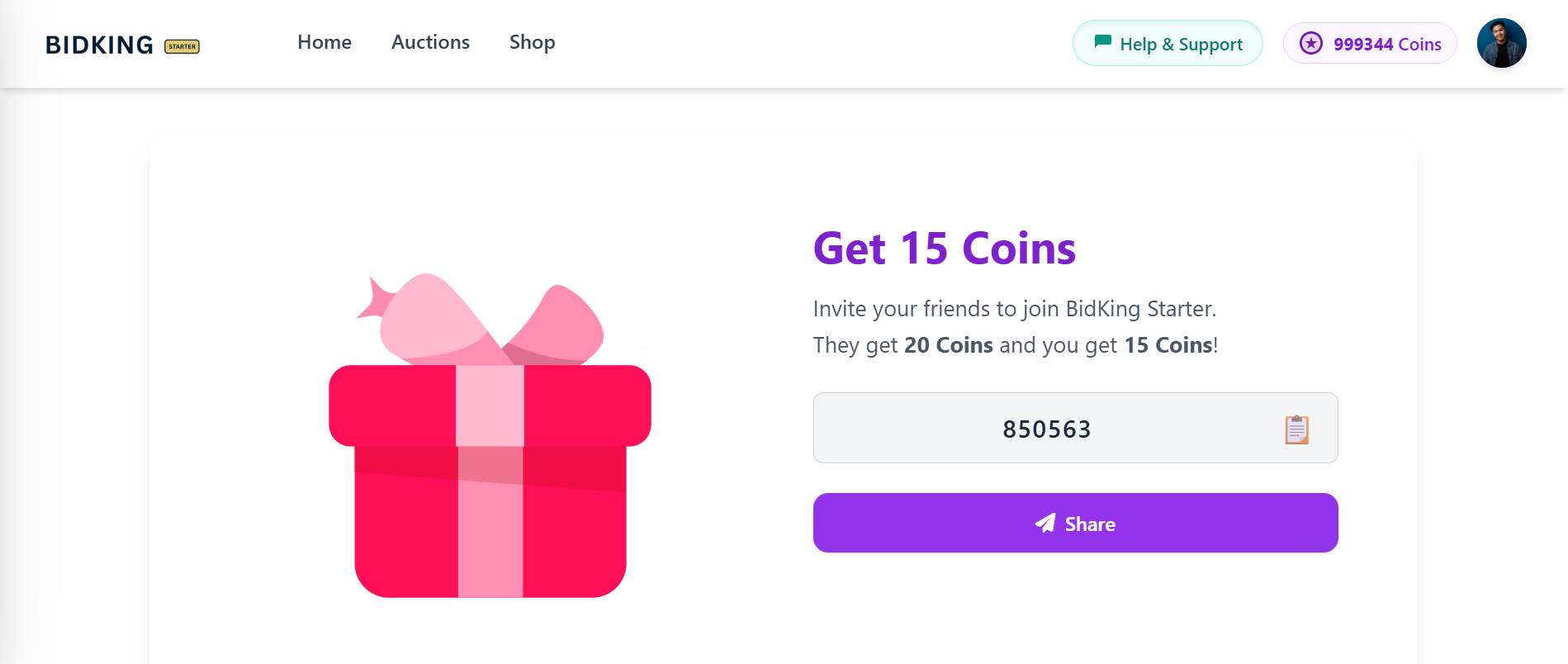Open the Auctions page

tap(430, 42)
